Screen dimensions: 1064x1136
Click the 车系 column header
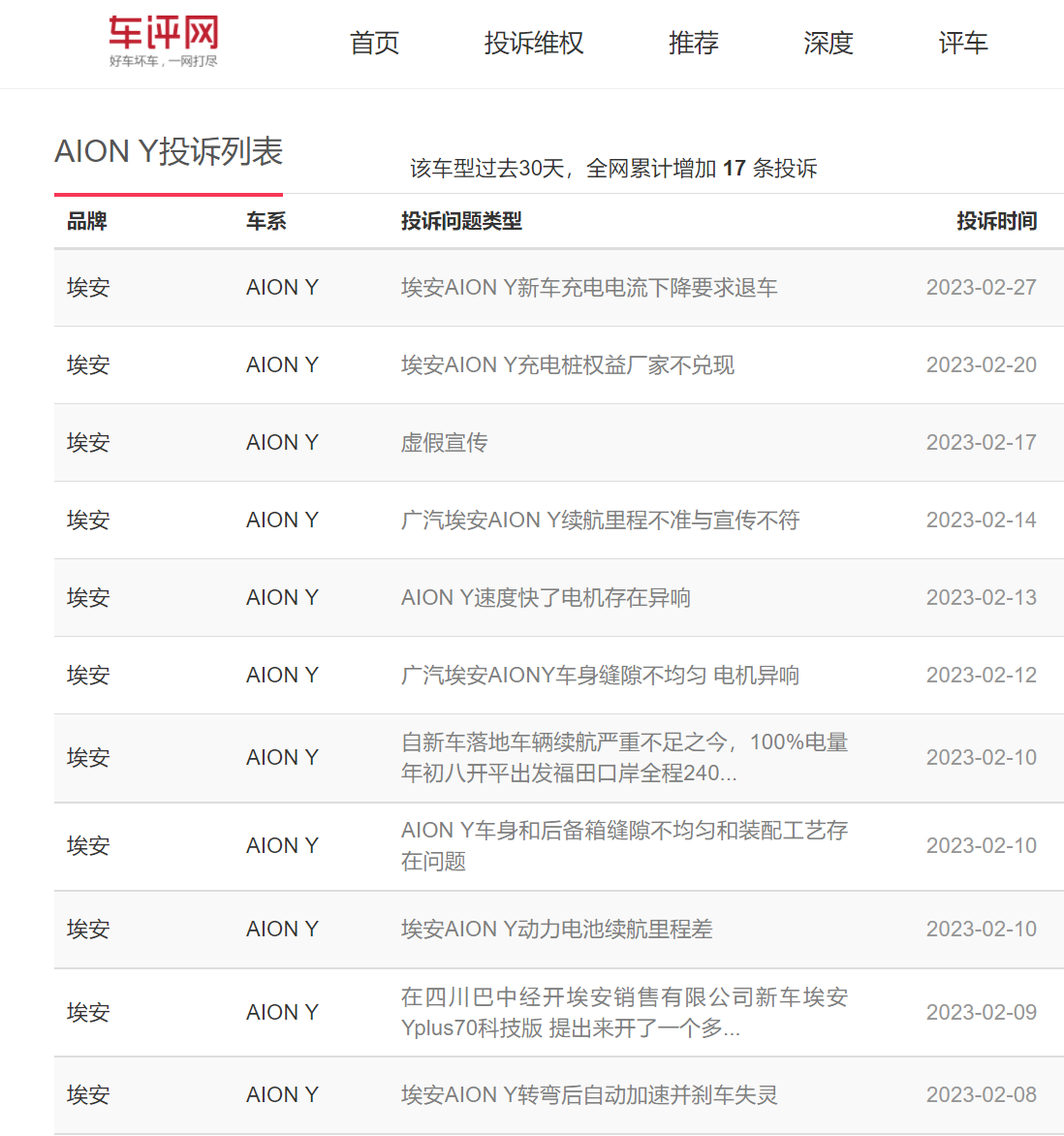pyautogui.click(x=266, y=221)
